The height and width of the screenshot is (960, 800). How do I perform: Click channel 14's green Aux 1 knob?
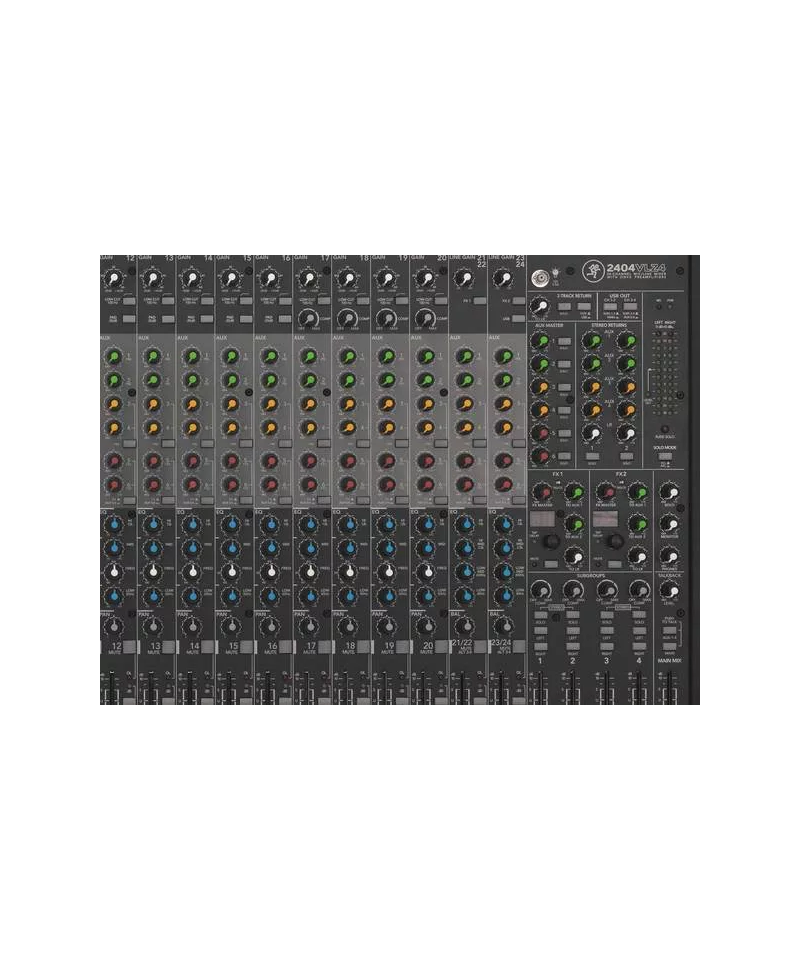[191, 358]
